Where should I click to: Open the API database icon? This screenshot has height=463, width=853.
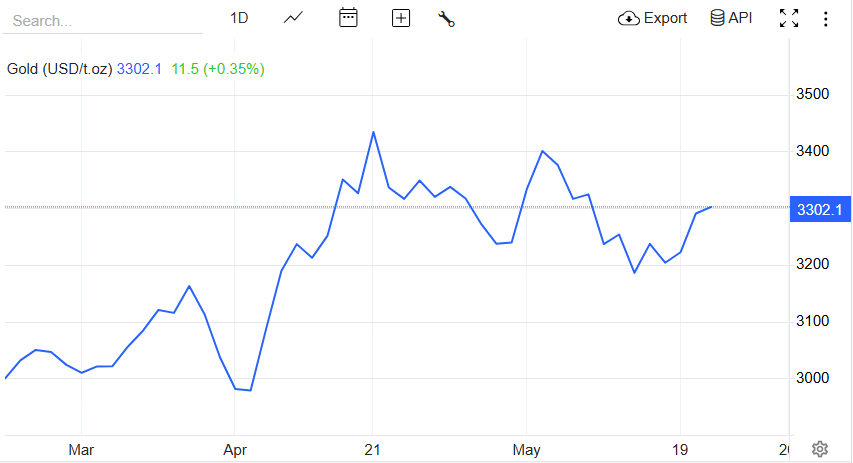(717, 18)
